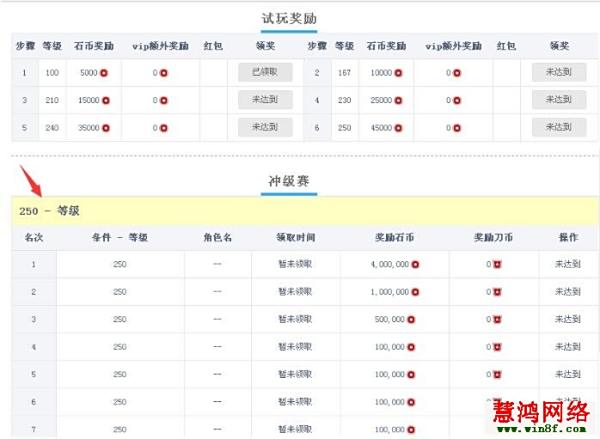This screenshot has width=600, height=439.
Task: Click the 未达到 button for step 6
Action: tap(559, 127)
